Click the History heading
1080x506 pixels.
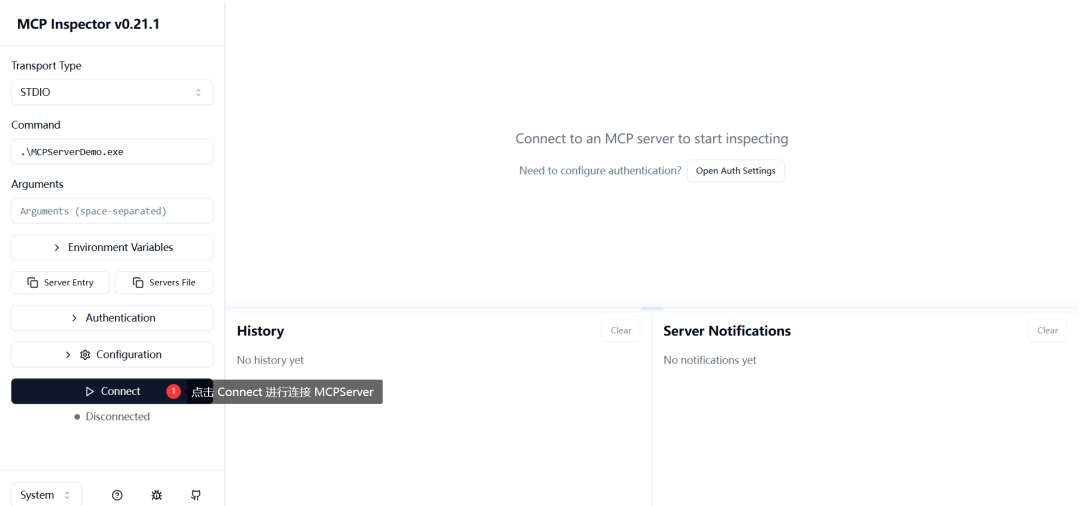coord(260,331)
